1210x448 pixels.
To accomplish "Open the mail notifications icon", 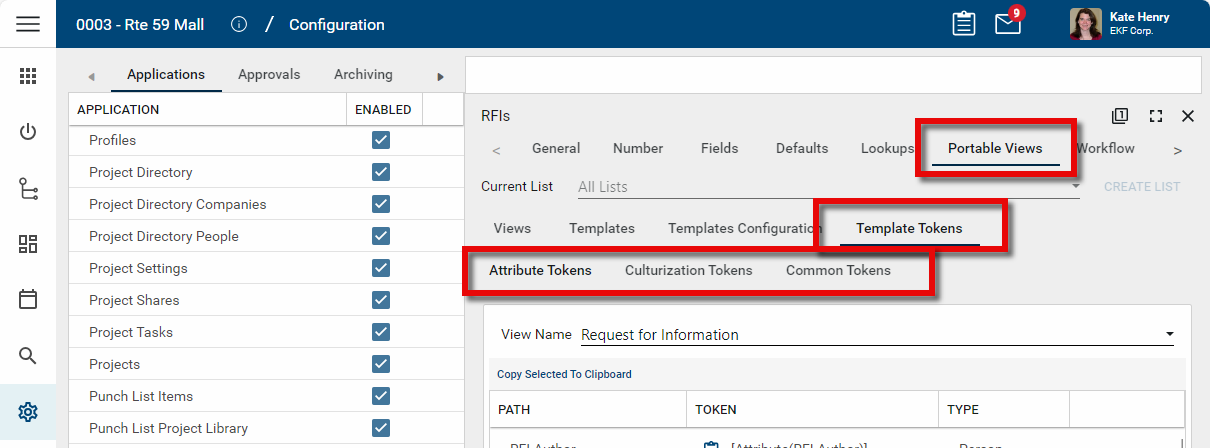I will click(x=1008, y=24).
